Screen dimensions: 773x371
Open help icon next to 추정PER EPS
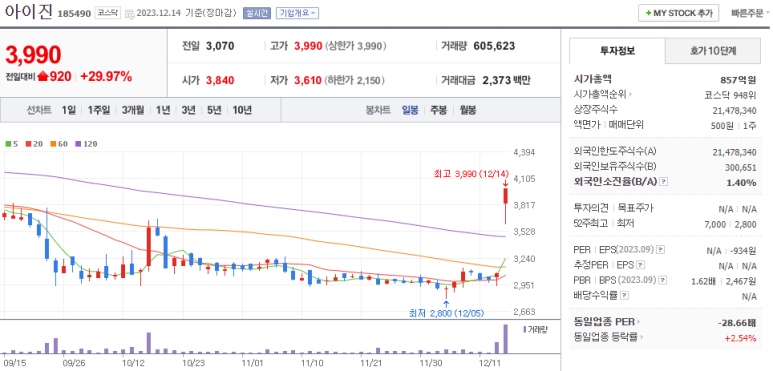(640, 265)
